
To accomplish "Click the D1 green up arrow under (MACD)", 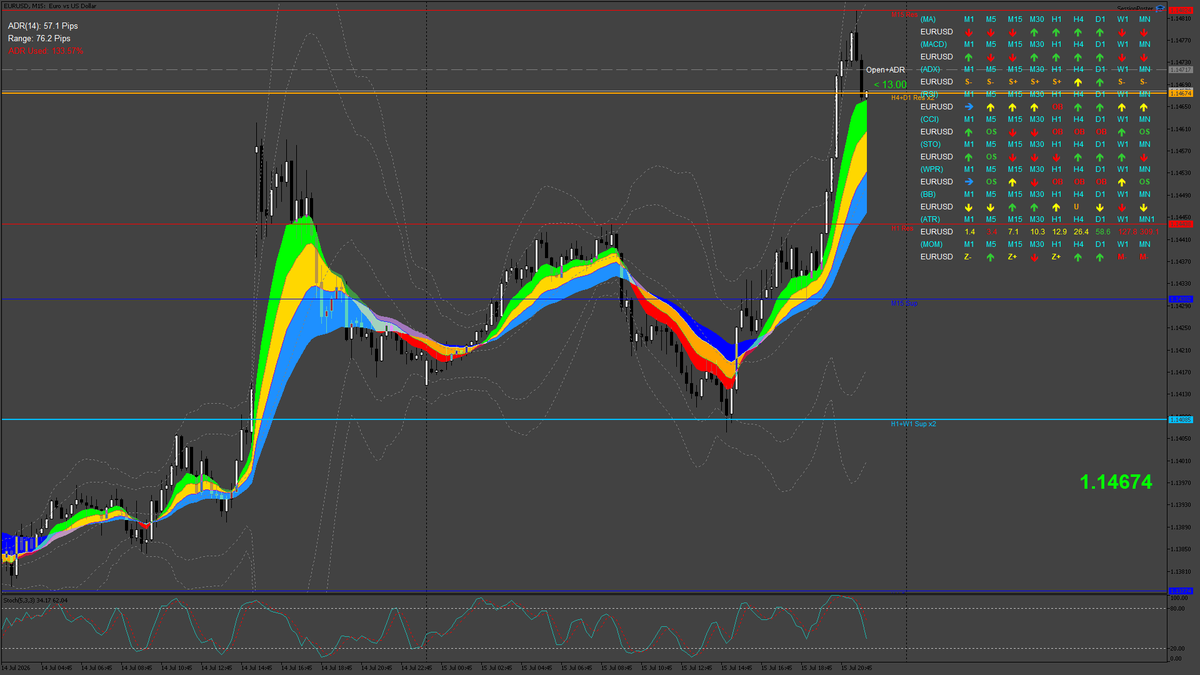I will [x=1100, y=57].
